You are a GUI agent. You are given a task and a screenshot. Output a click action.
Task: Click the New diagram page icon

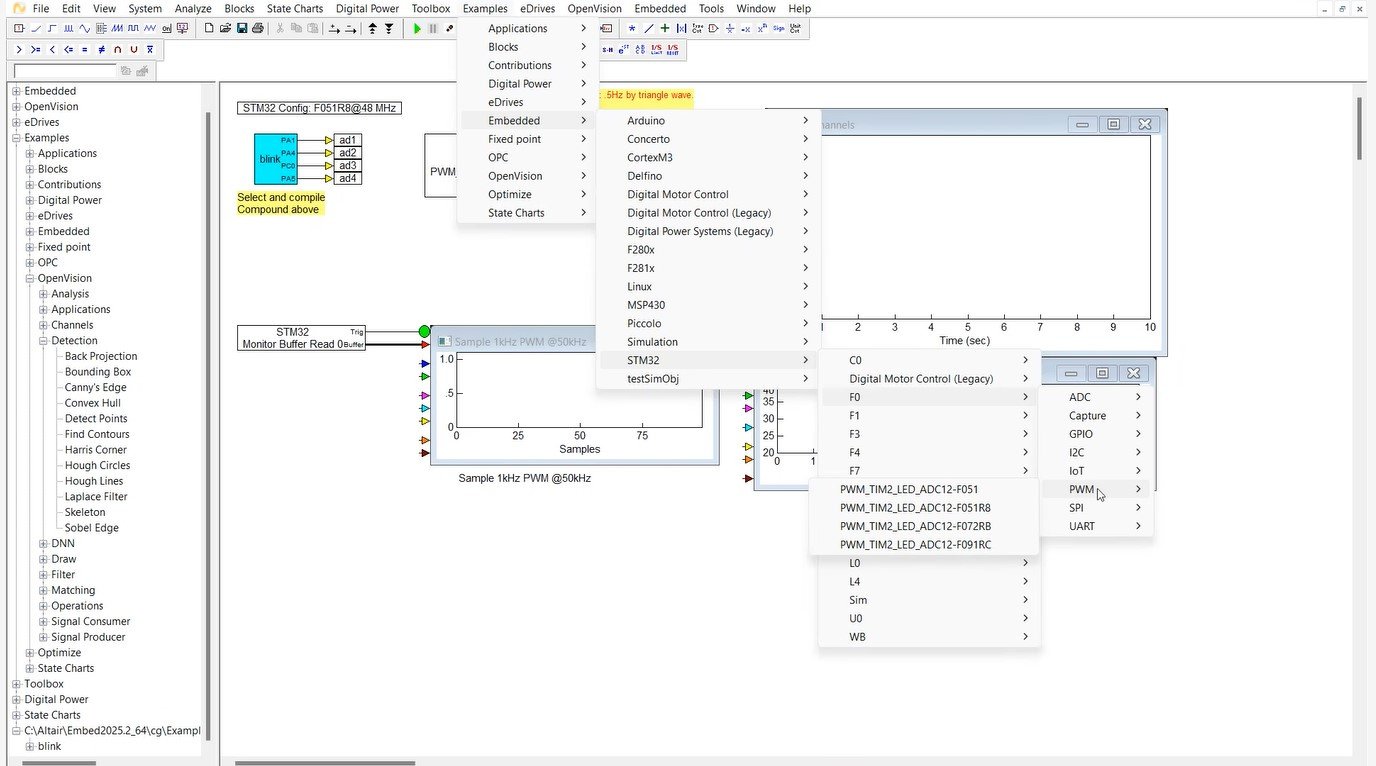(x=209, y=28)
